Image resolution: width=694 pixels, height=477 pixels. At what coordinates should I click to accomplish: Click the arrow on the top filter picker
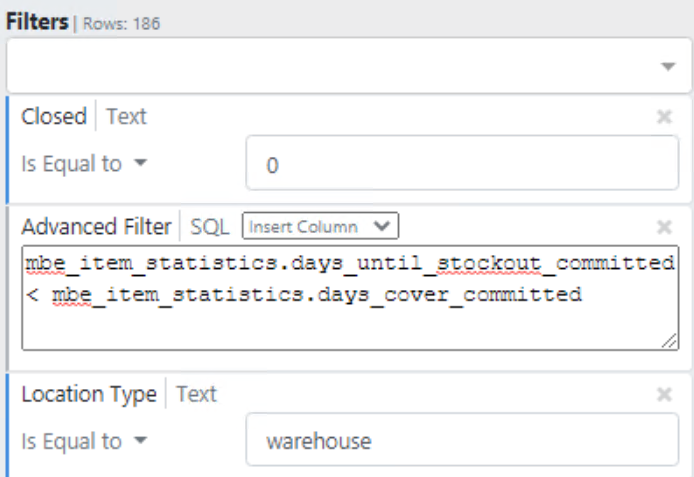coord(668,67)
